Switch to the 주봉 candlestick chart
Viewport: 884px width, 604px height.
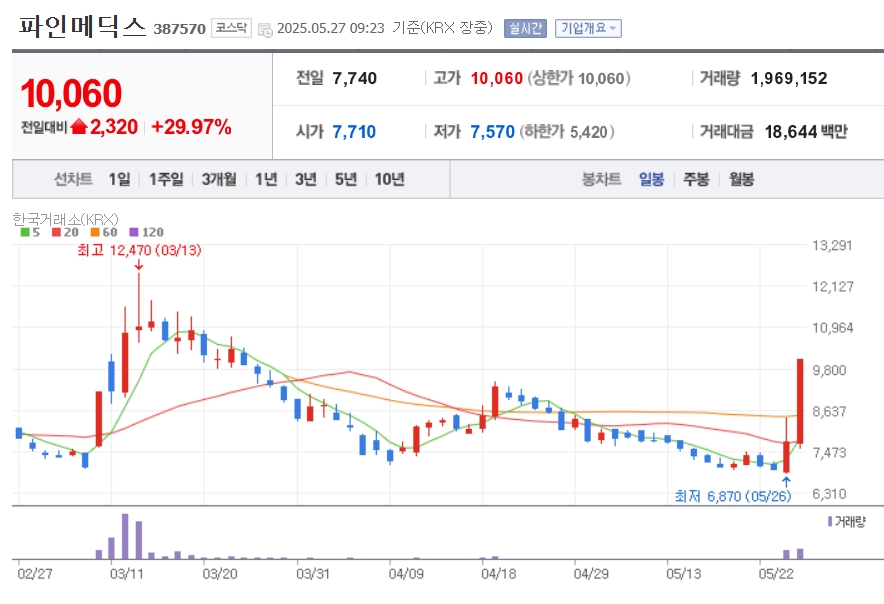tap(696, 179)
